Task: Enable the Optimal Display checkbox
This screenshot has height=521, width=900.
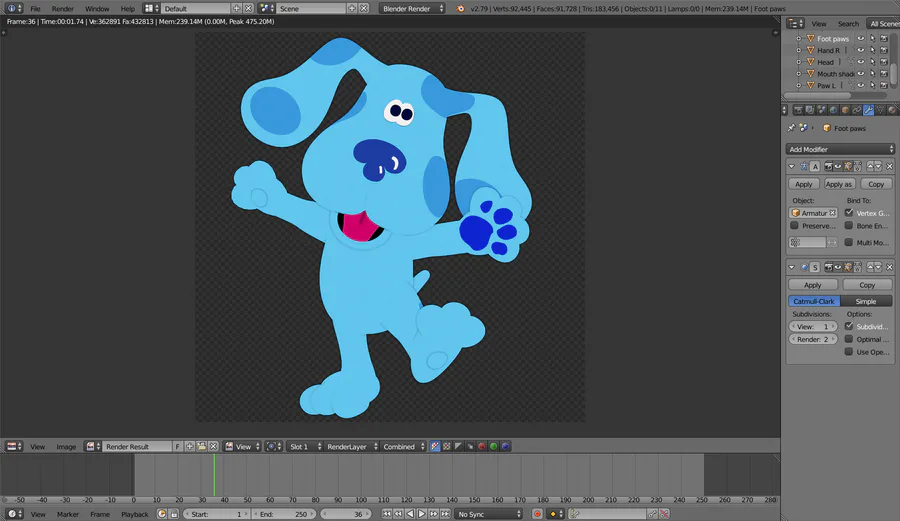Action: tap(849, 339)
